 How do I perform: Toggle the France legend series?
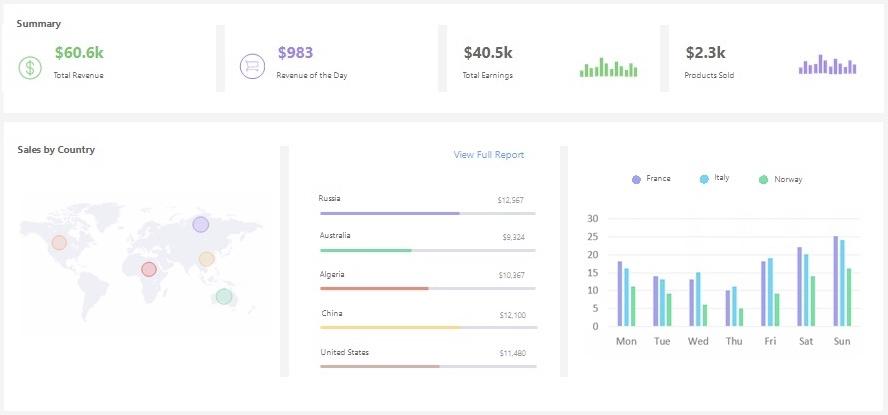[651, 178]
